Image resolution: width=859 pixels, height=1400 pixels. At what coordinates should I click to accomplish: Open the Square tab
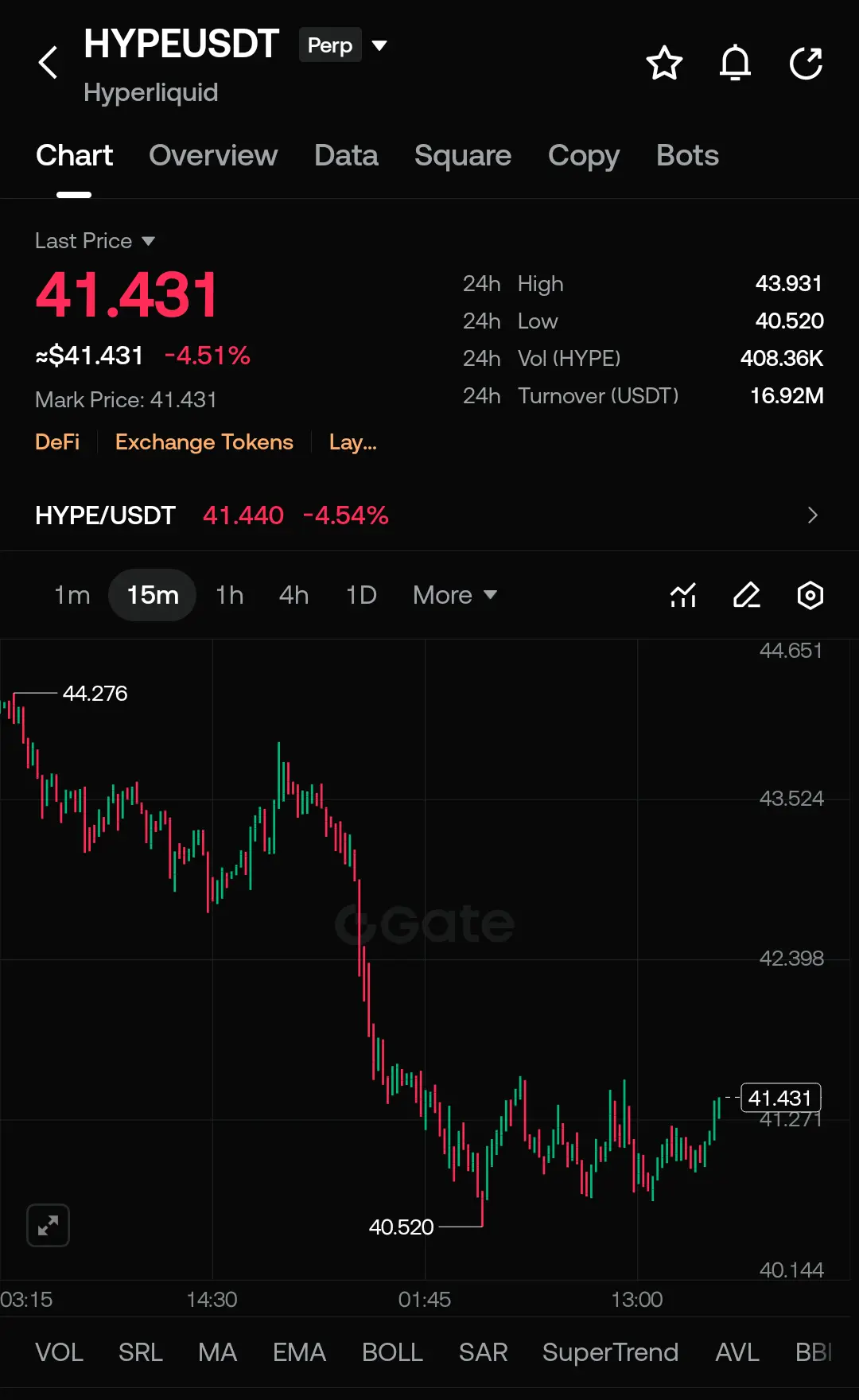point(463,156)
